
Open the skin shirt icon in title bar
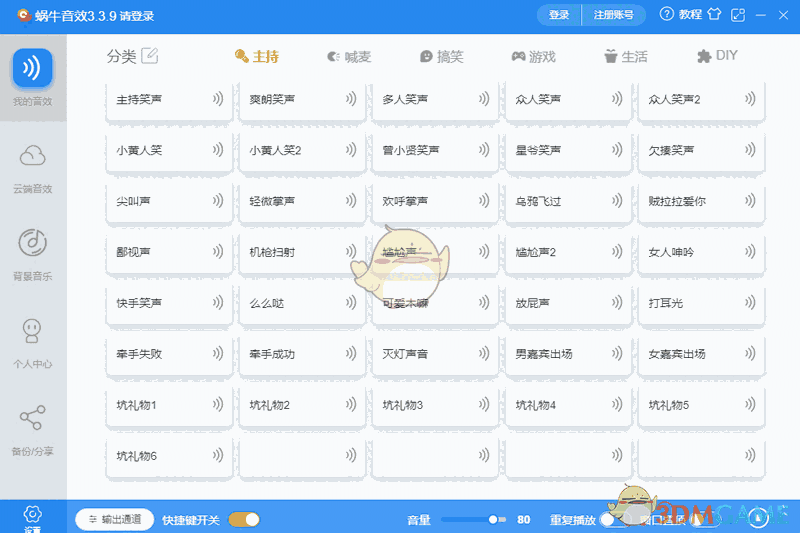tap(714, 14)
